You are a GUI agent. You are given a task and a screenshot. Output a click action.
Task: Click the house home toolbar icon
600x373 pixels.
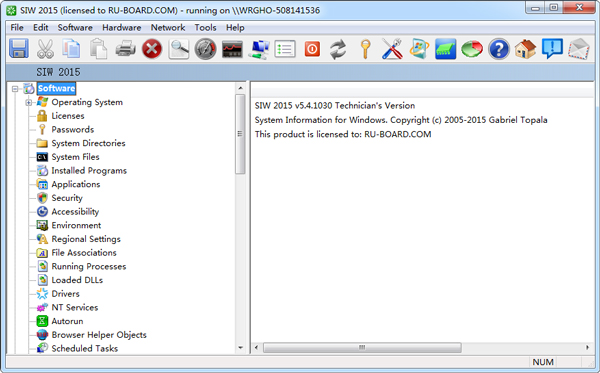click(x=525, y=49)
